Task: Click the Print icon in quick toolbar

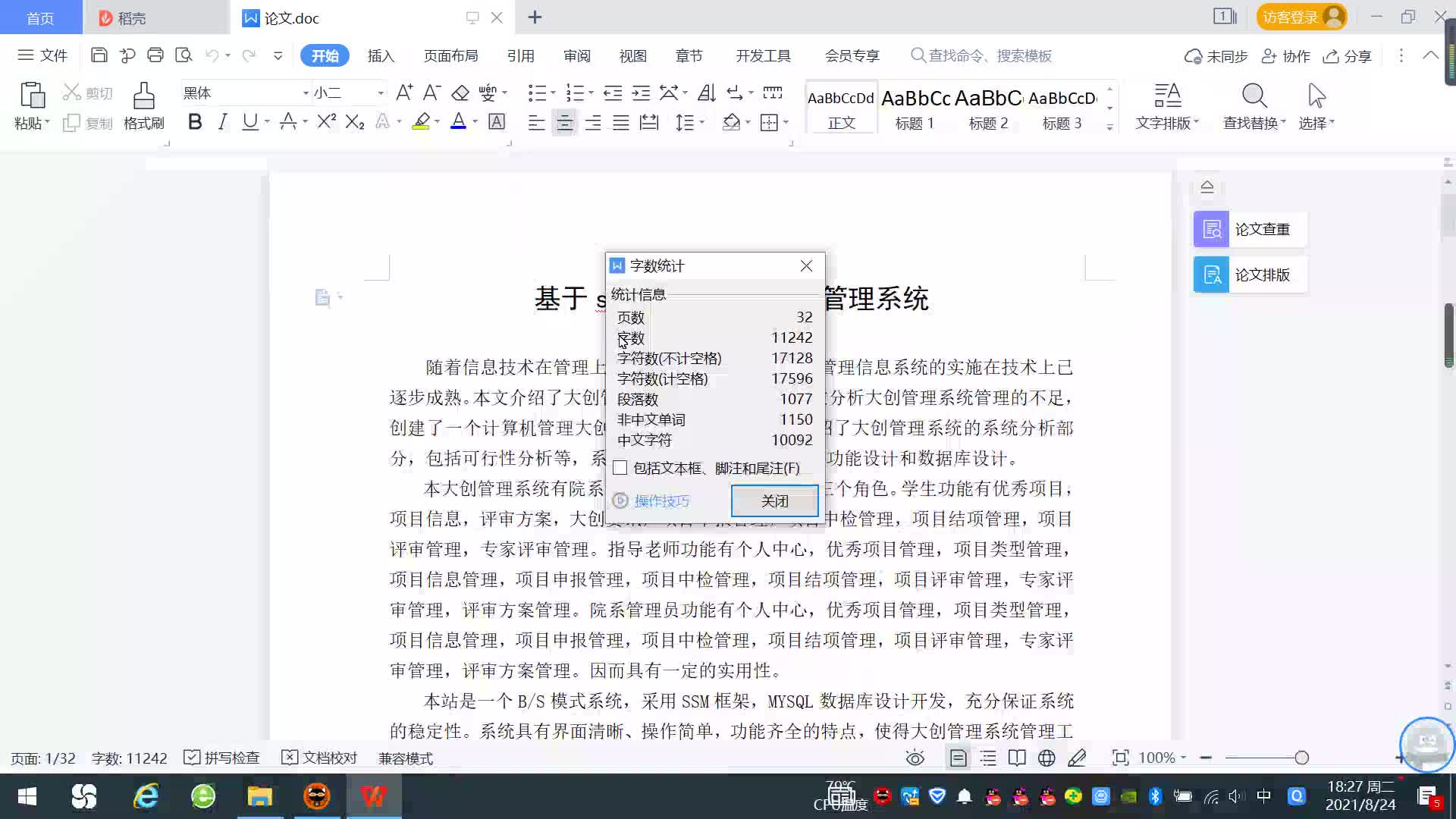Action: pos(155,55)
